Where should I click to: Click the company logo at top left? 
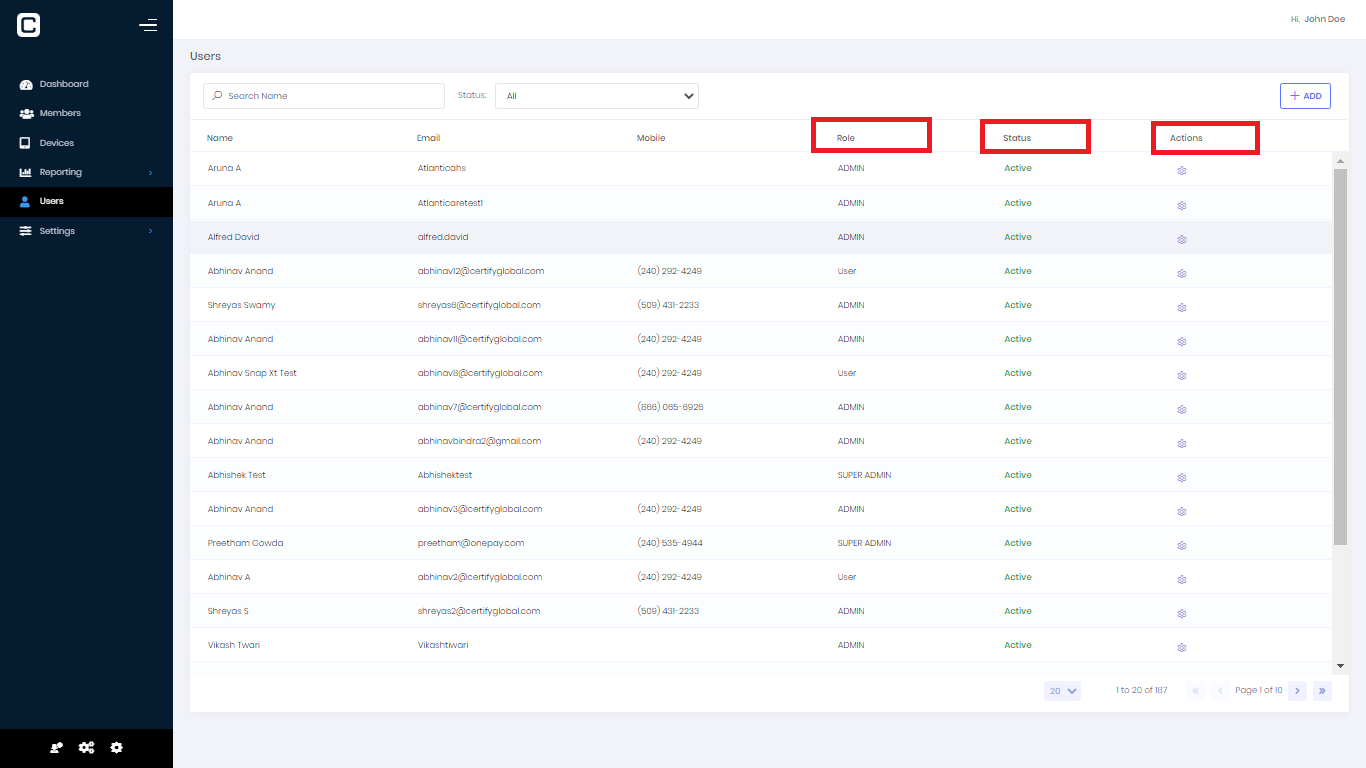[28, 24]
